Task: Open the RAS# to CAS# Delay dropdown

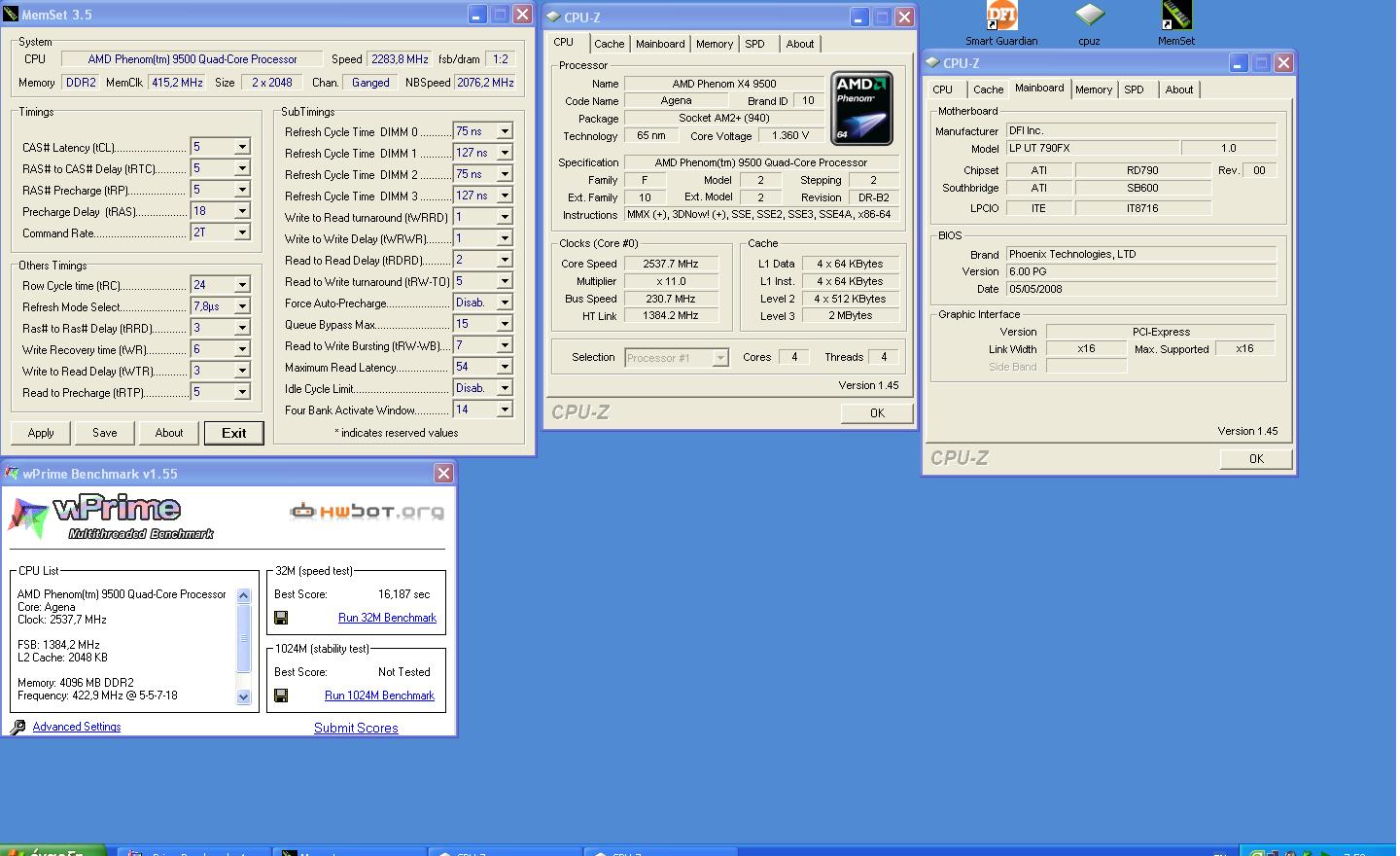Action: (x=242, y=168)
